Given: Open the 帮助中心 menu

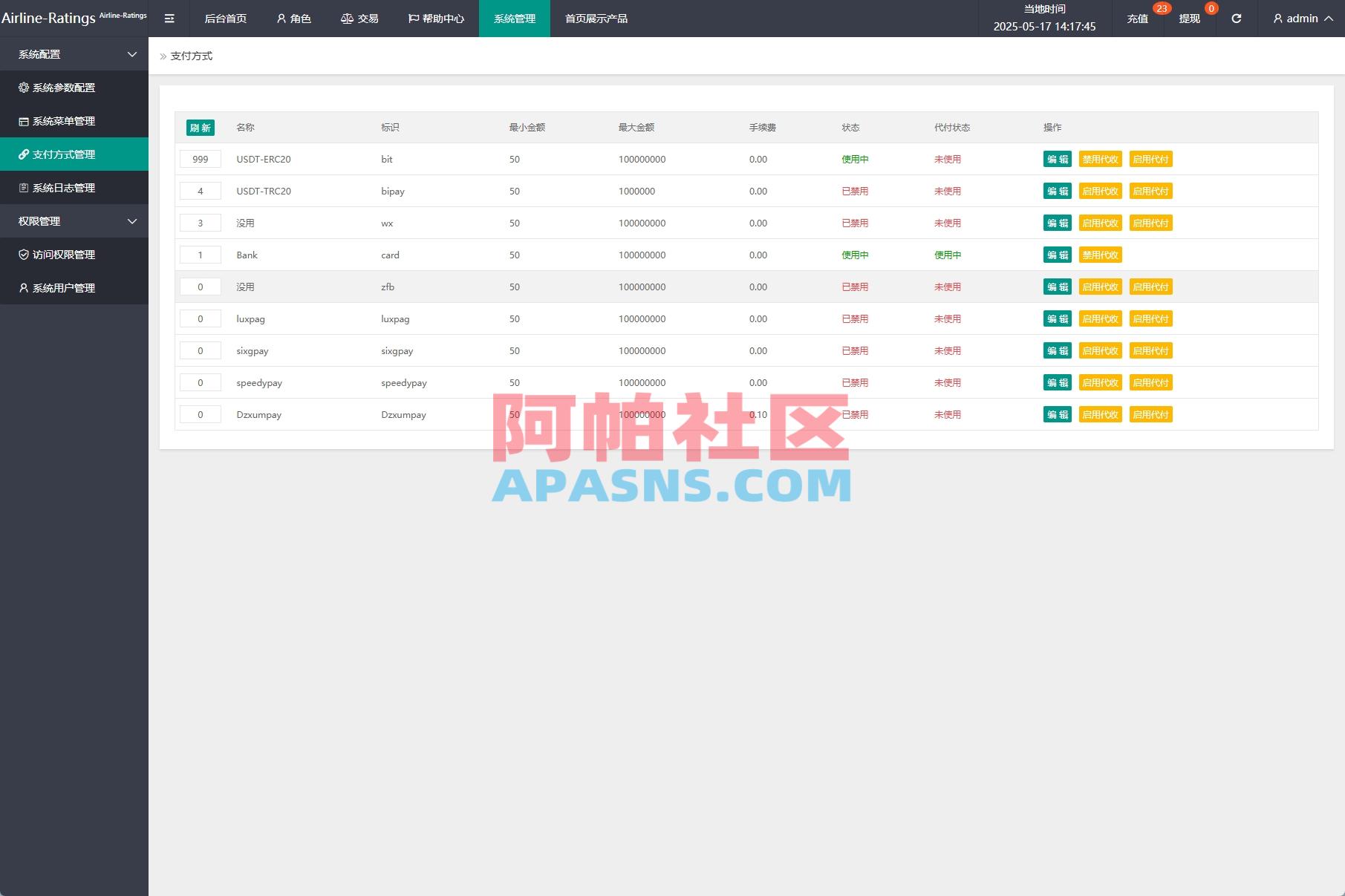Looking at the screenshot, I should pyautogui.click(x=437, y=18).
